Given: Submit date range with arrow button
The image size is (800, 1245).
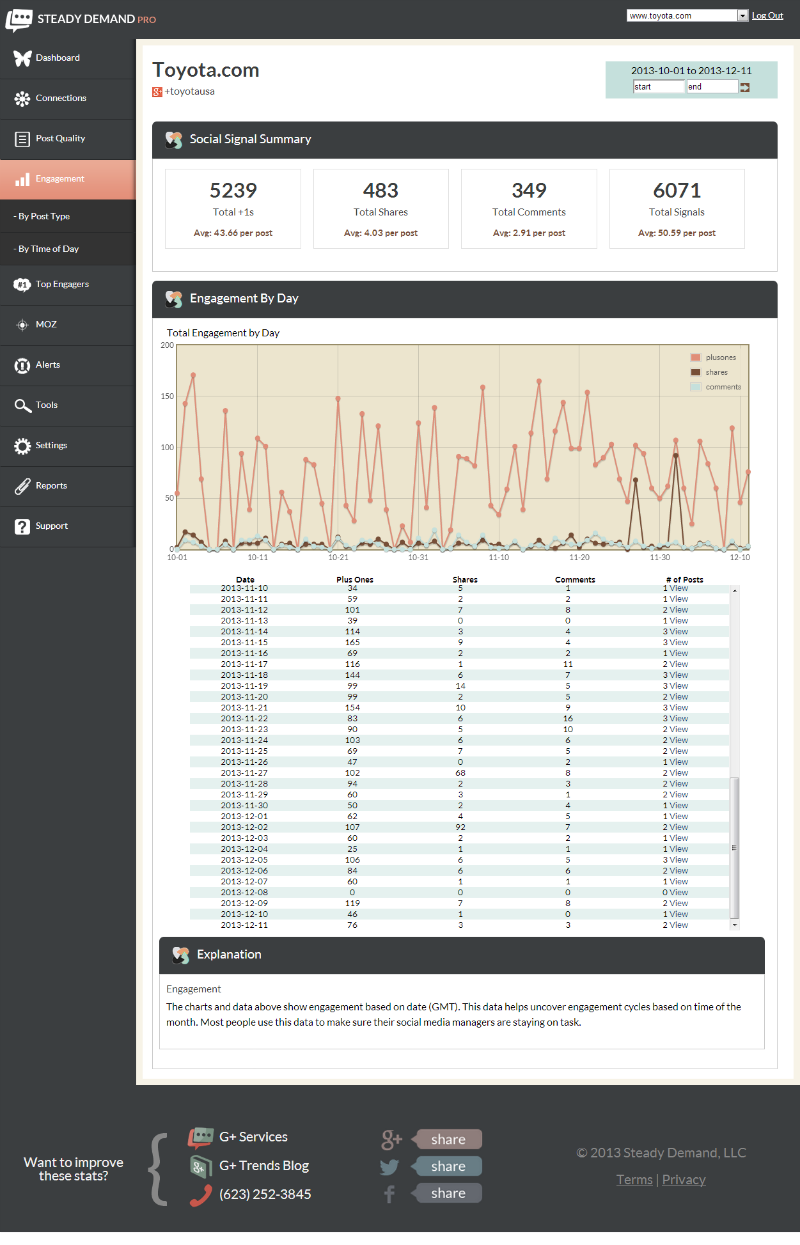Looking at the screenshot, I should point(745,87).
